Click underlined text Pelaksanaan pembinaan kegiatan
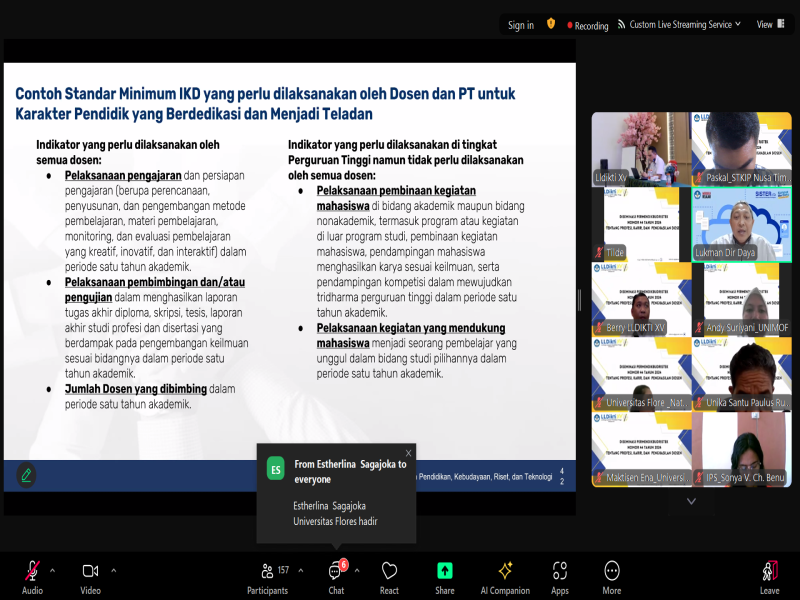Viewport: 800px width, 600px height. [396, 191]
